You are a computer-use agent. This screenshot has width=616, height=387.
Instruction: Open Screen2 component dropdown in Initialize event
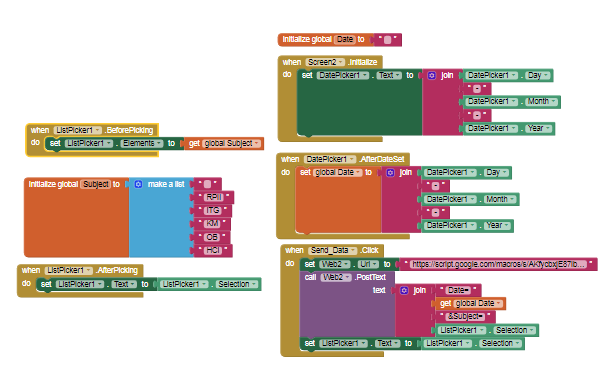(x=325, y=62)
